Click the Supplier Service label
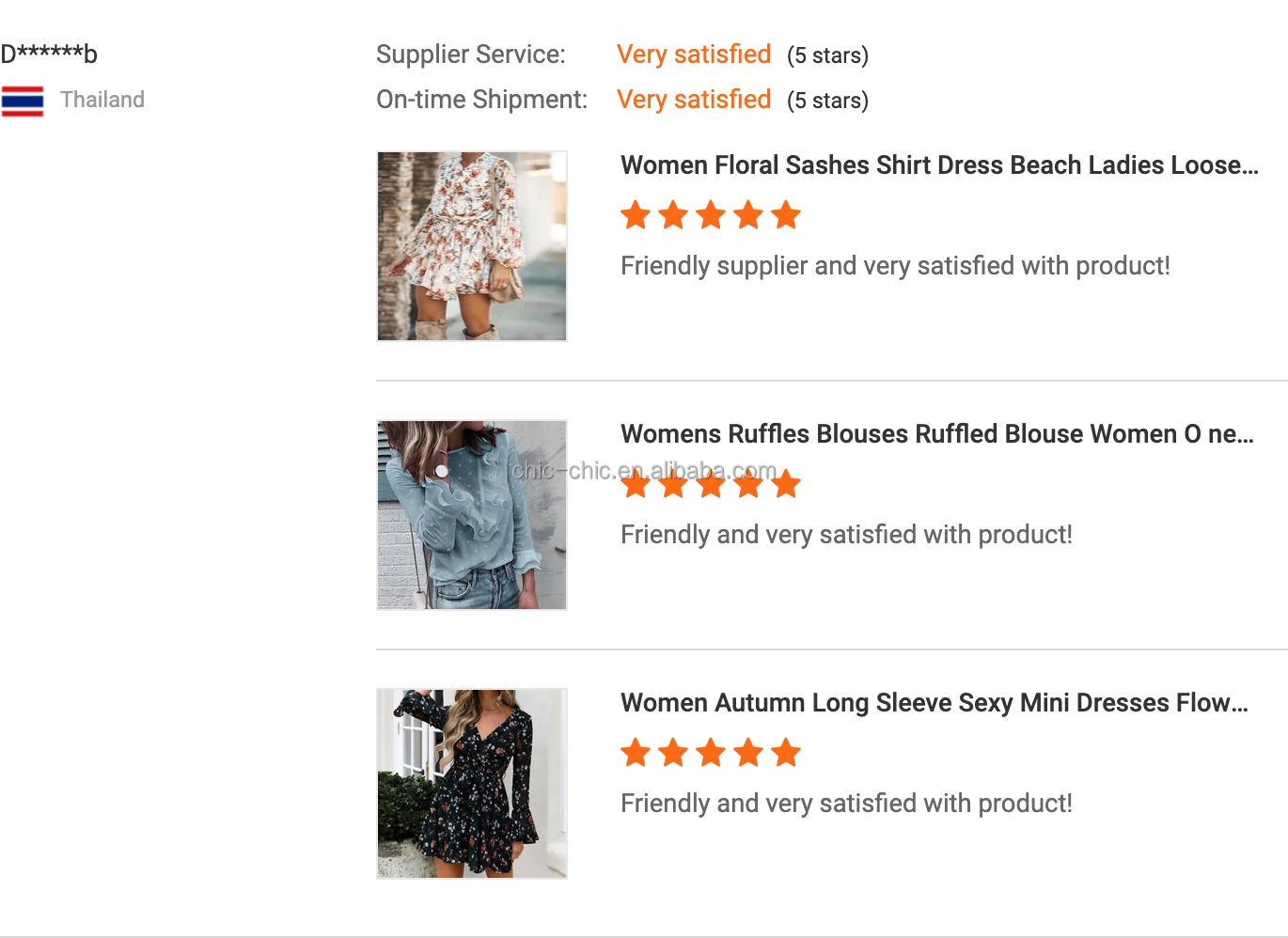 pyautogui.click(x=471, y=55)
